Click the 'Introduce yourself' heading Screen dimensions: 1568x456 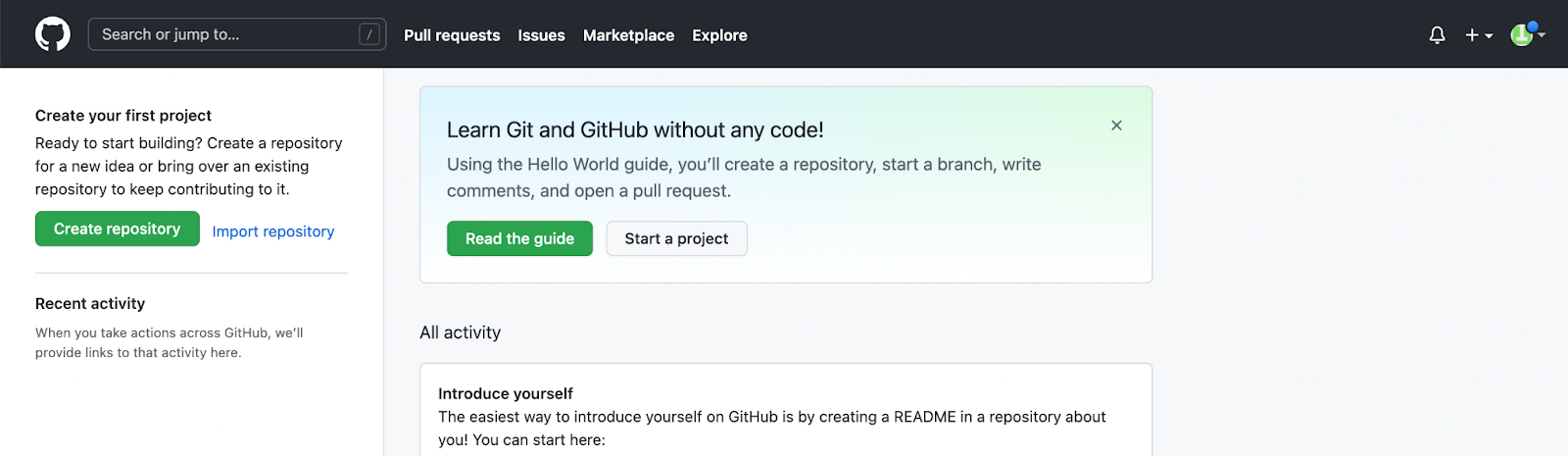point(506,393)
